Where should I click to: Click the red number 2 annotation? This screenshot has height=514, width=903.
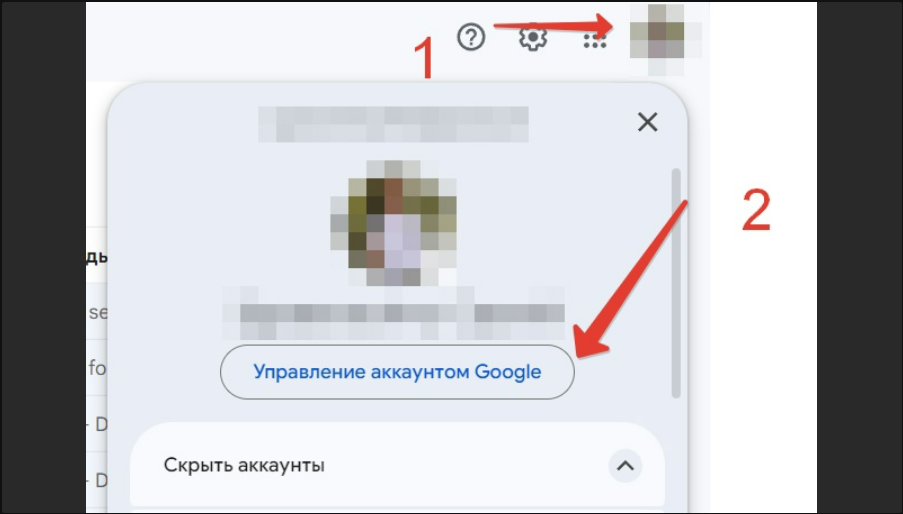[756, 210]
